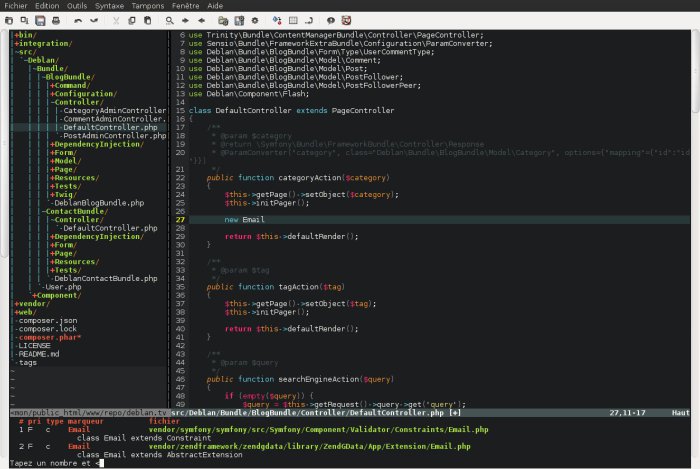Open the Outils menu
The width and height of the screenshot is (700, 469).
click(x=77, y=6)
